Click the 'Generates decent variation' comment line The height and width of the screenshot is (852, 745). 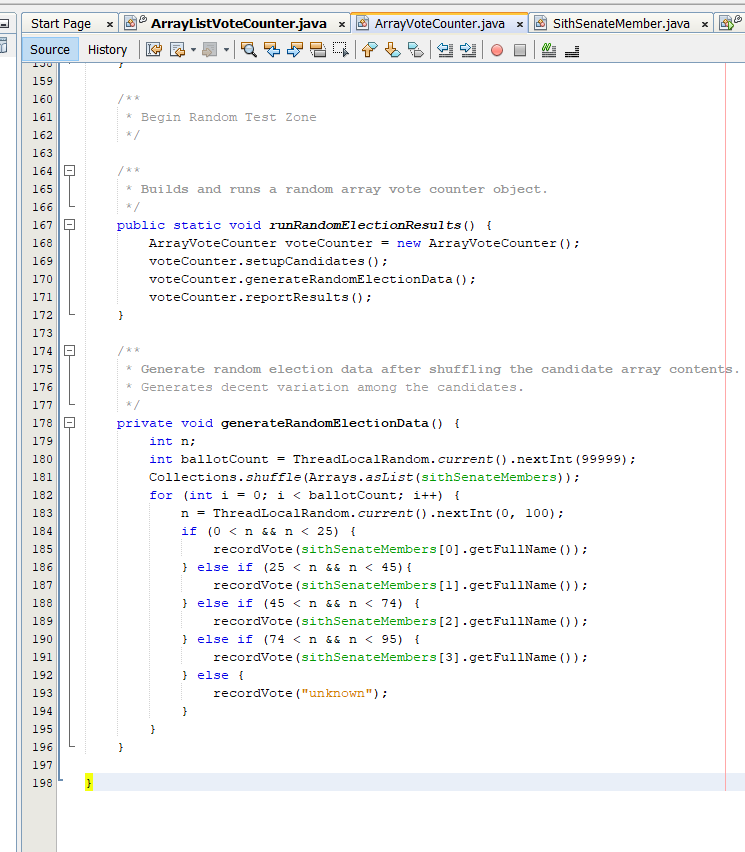[x=324, y=387]
